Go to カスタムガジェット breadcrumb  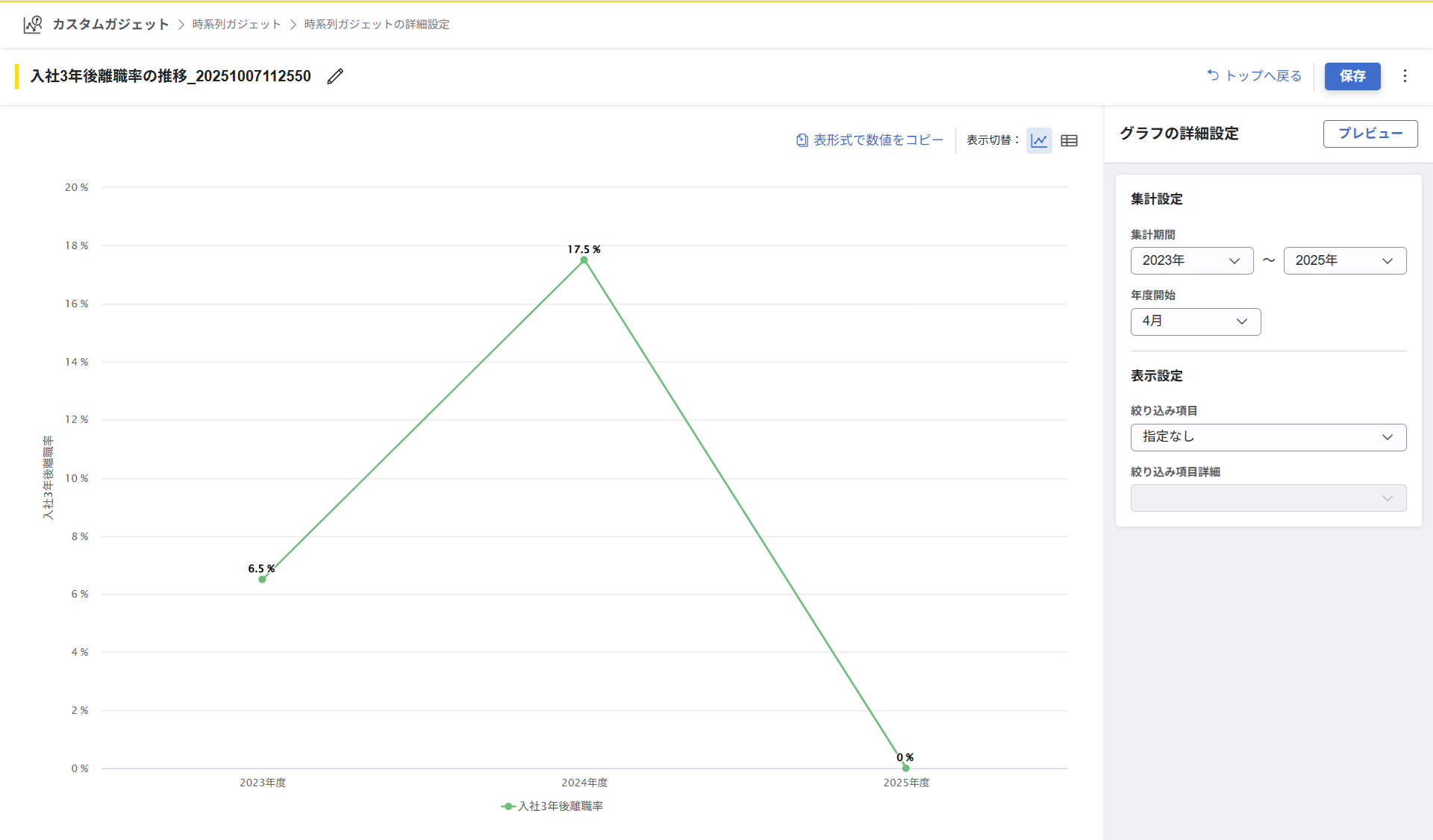[x=110, y=25]
